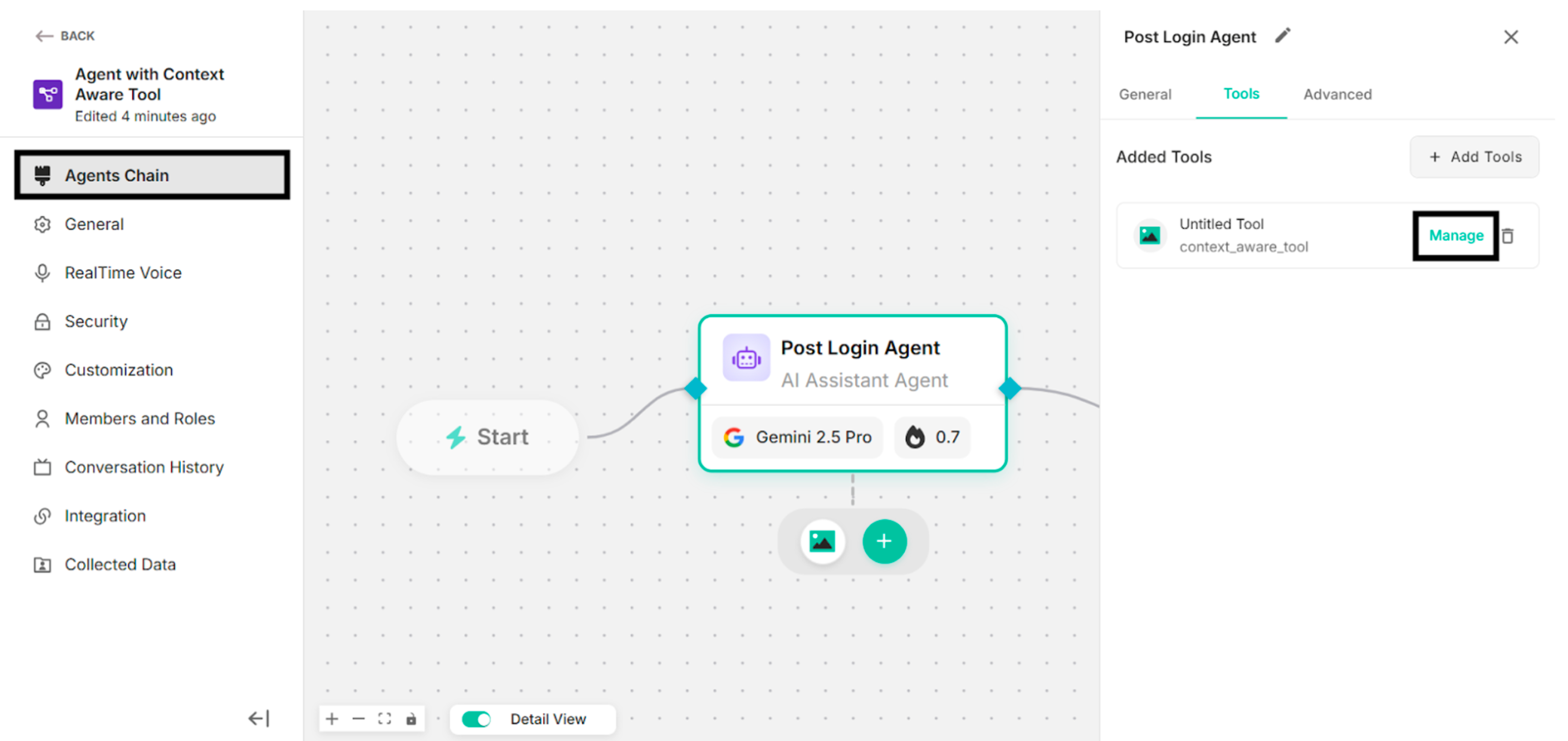Zoom out on the canvas
Image resolution: width=1568 pixels, height=741 pixels.
(358, 719)
